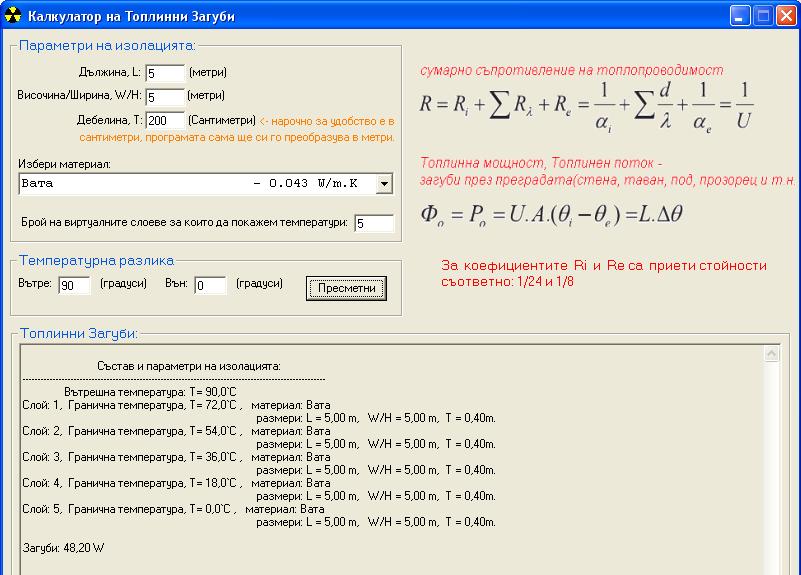Click the Височина/Ширина, W/H input field
The height and width of the screenshot is (575, 801).
click(165, 97)
